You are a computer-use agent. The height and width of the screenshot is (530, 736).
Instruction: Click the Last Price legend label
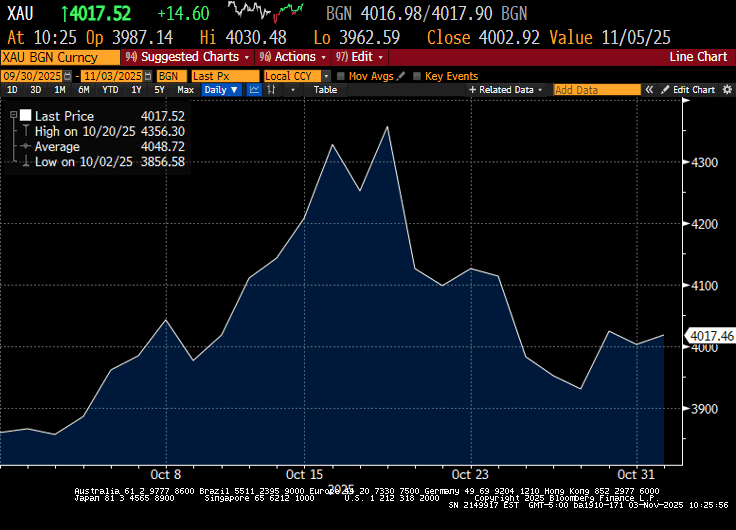tap(64, 116)
